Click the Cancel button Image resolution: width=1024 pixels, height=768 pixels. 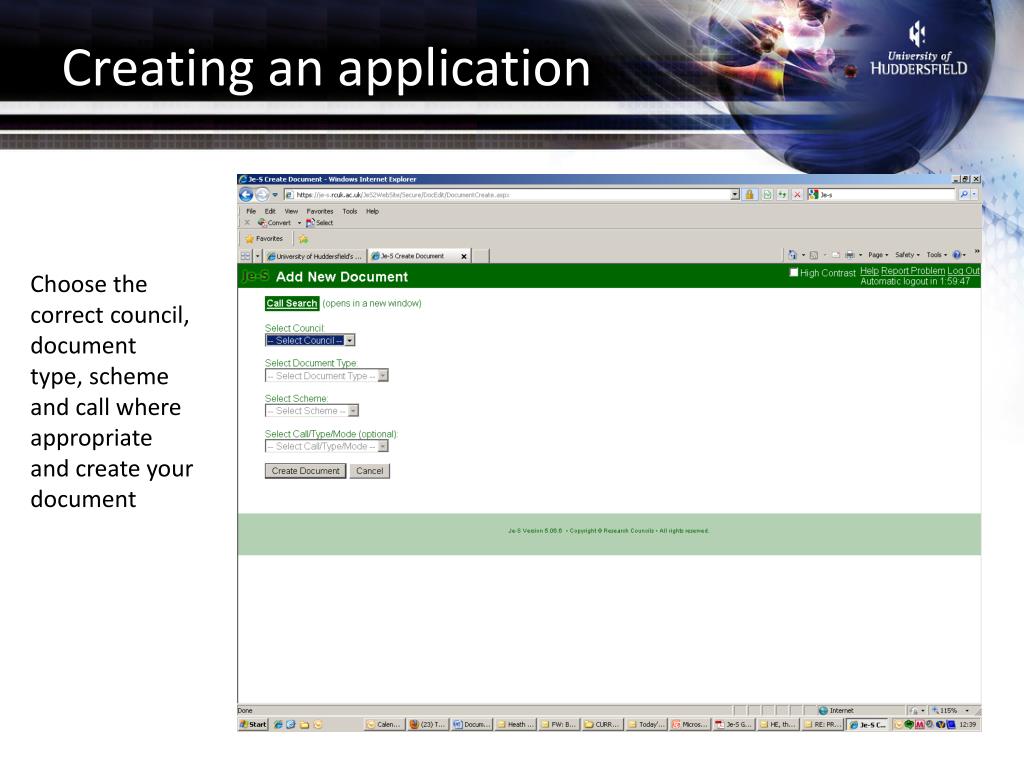click(x=370, y=471)
